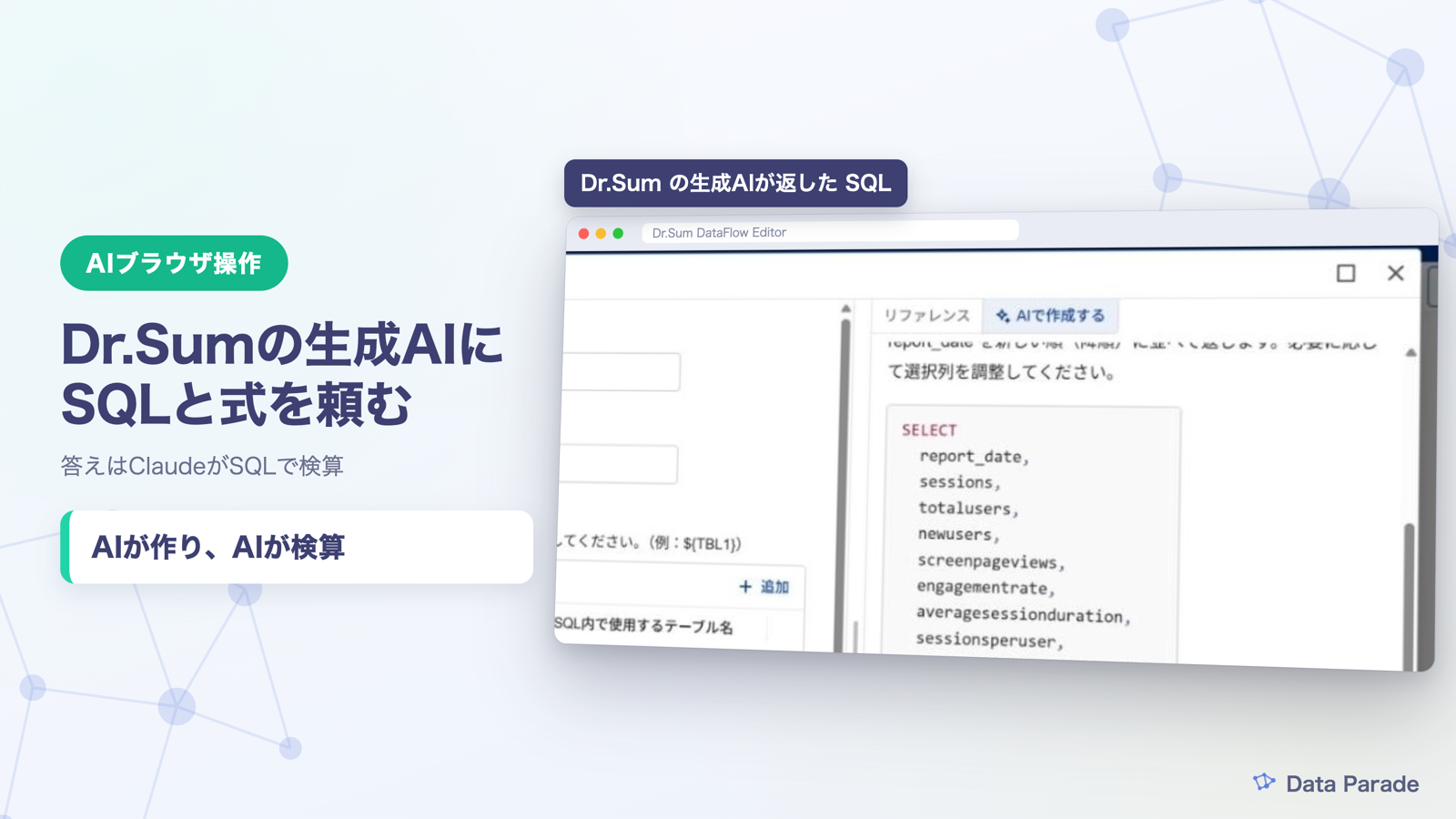Switch to the リファレンス tab
Image resolution: width=1456 pixels, height=819 pixels.
pyautogui.click(x=926, y=315)
